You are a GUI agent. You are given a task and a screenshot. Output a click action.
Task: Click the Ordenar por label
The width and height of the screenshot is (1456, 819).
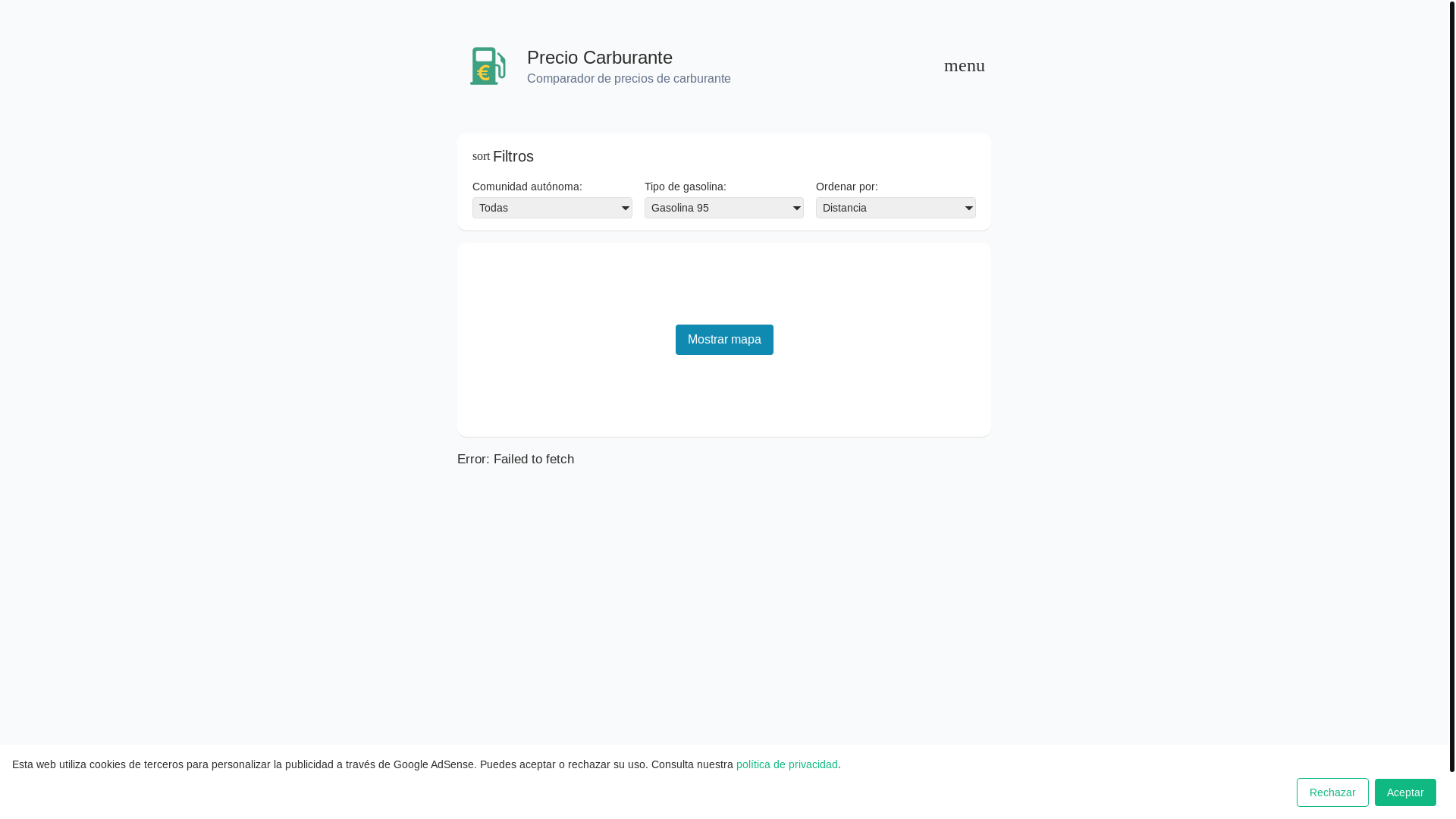847,187
